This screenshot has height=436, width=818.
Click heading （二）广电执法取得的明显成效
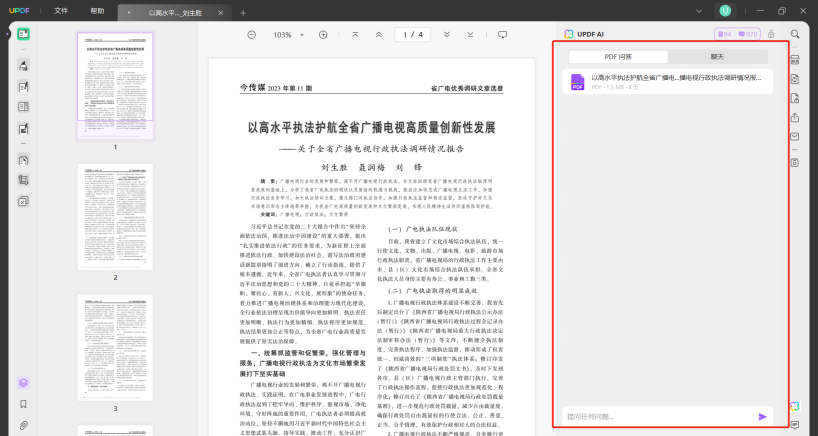click(x=432, y=290)
